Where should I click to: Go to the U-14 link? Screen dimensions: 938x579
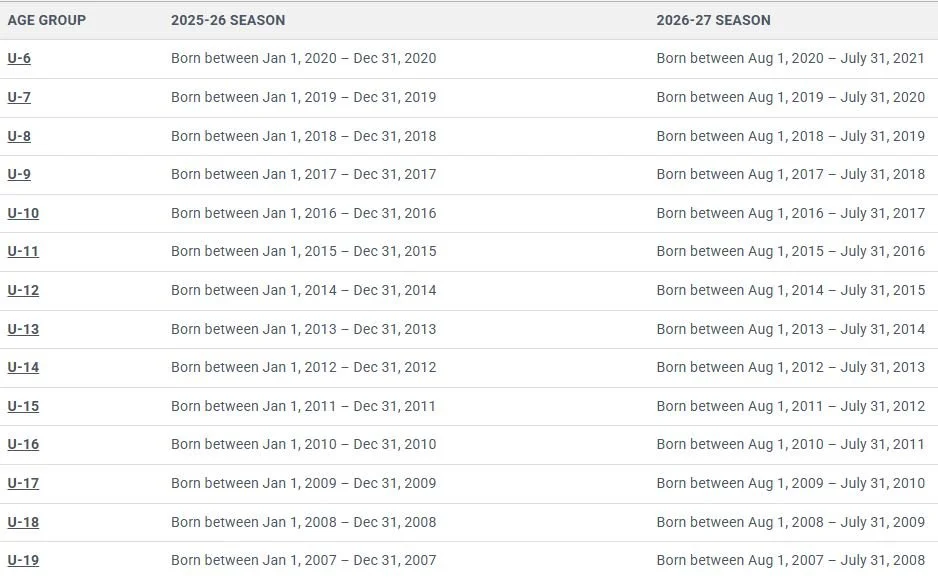(23, 367)
